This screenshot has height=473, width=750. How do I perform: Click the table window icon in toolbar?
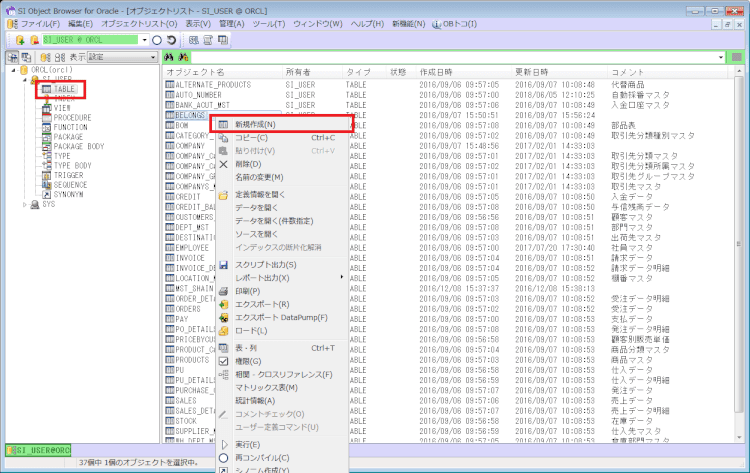point(223,40)
